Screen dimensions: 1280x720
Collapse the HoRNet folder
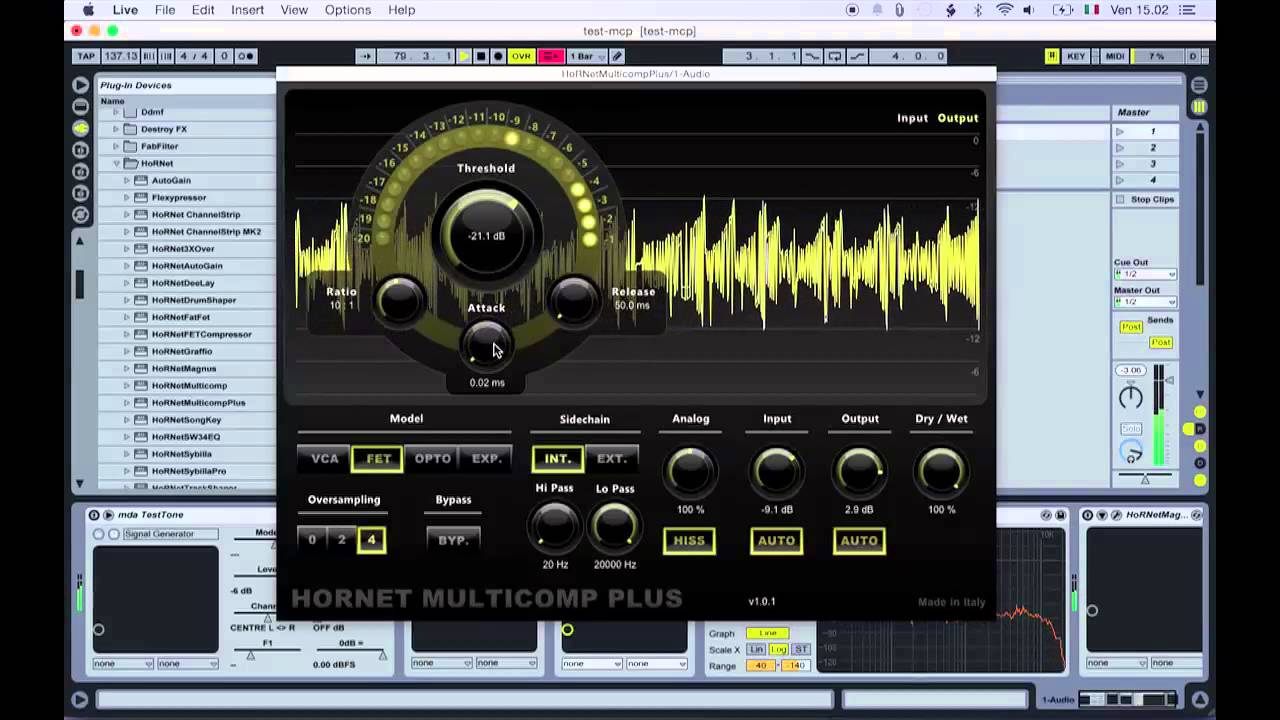116,163
